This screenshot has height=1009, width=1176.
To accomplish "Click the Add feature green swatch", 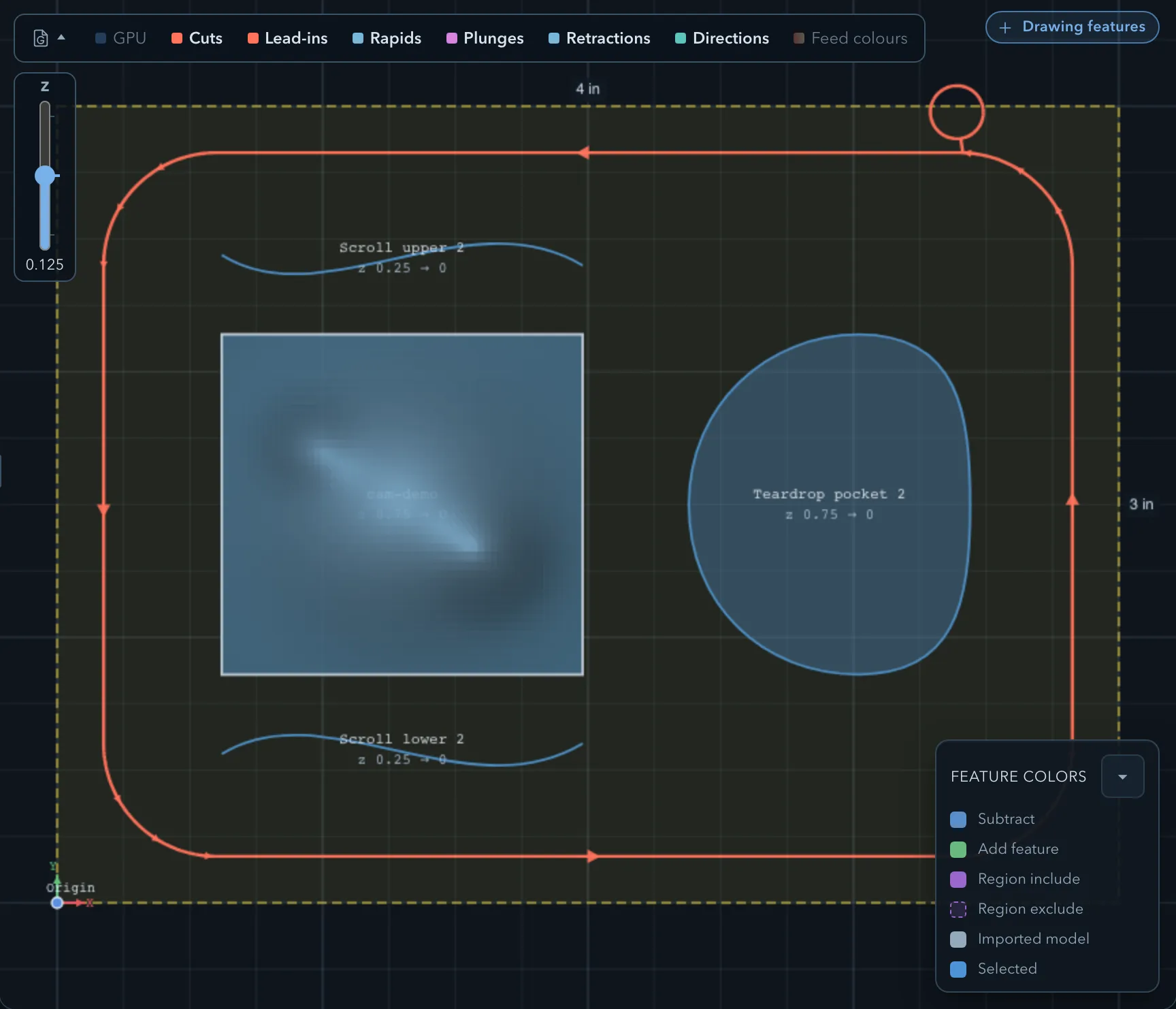I will [958, 849].
